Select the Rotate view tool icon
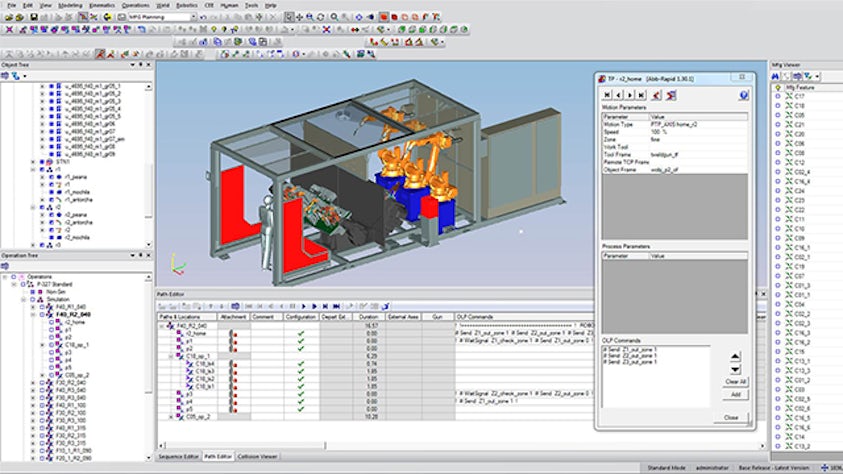This screenshot has width=843, height=474. pos(321,17)
